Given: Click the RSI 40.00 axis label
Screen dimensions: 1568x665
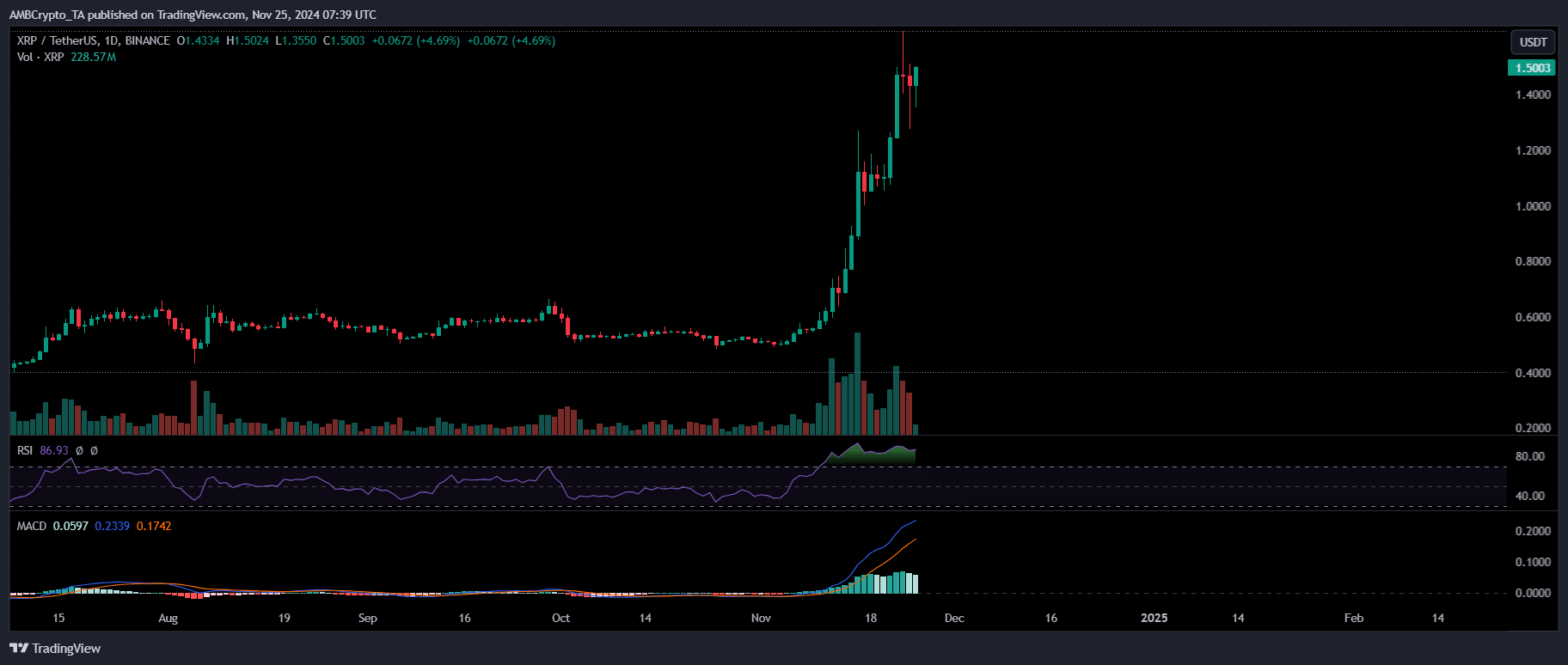Looking at the screenshot, I should pos(1530,496).
